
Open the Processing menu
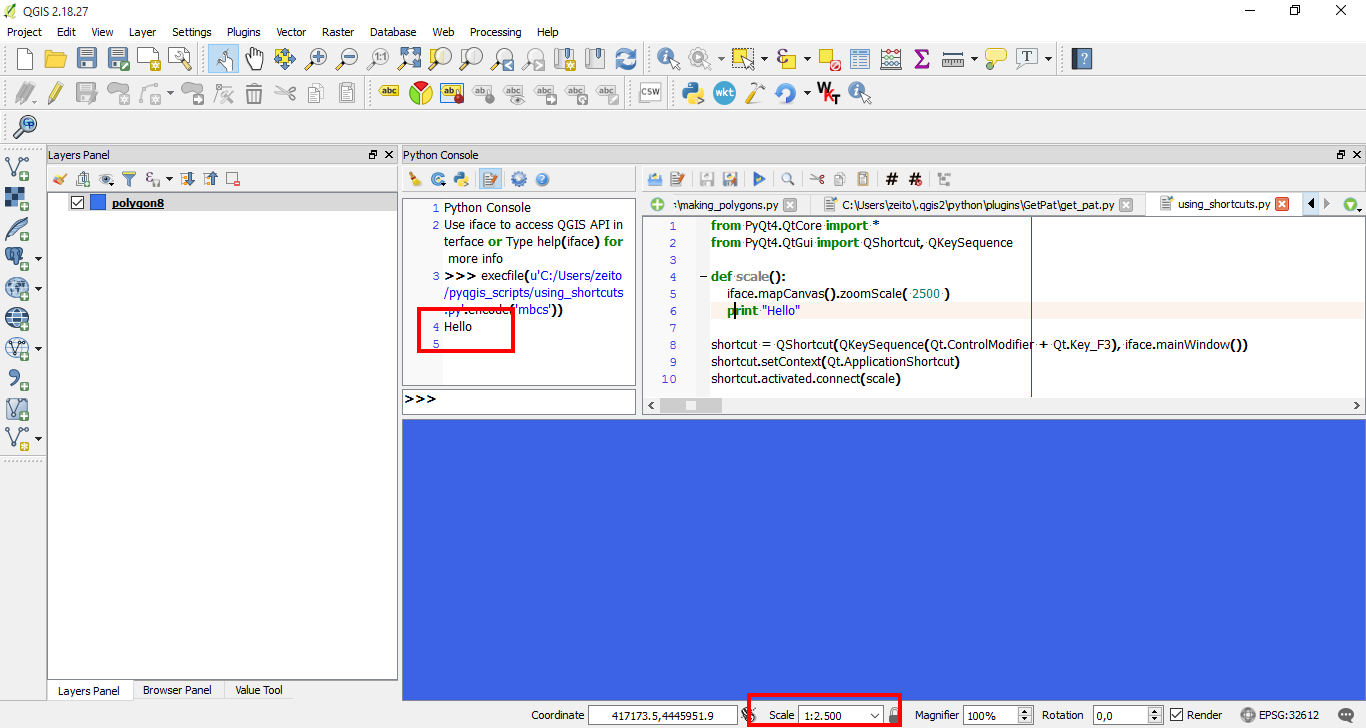coord(494,32)
